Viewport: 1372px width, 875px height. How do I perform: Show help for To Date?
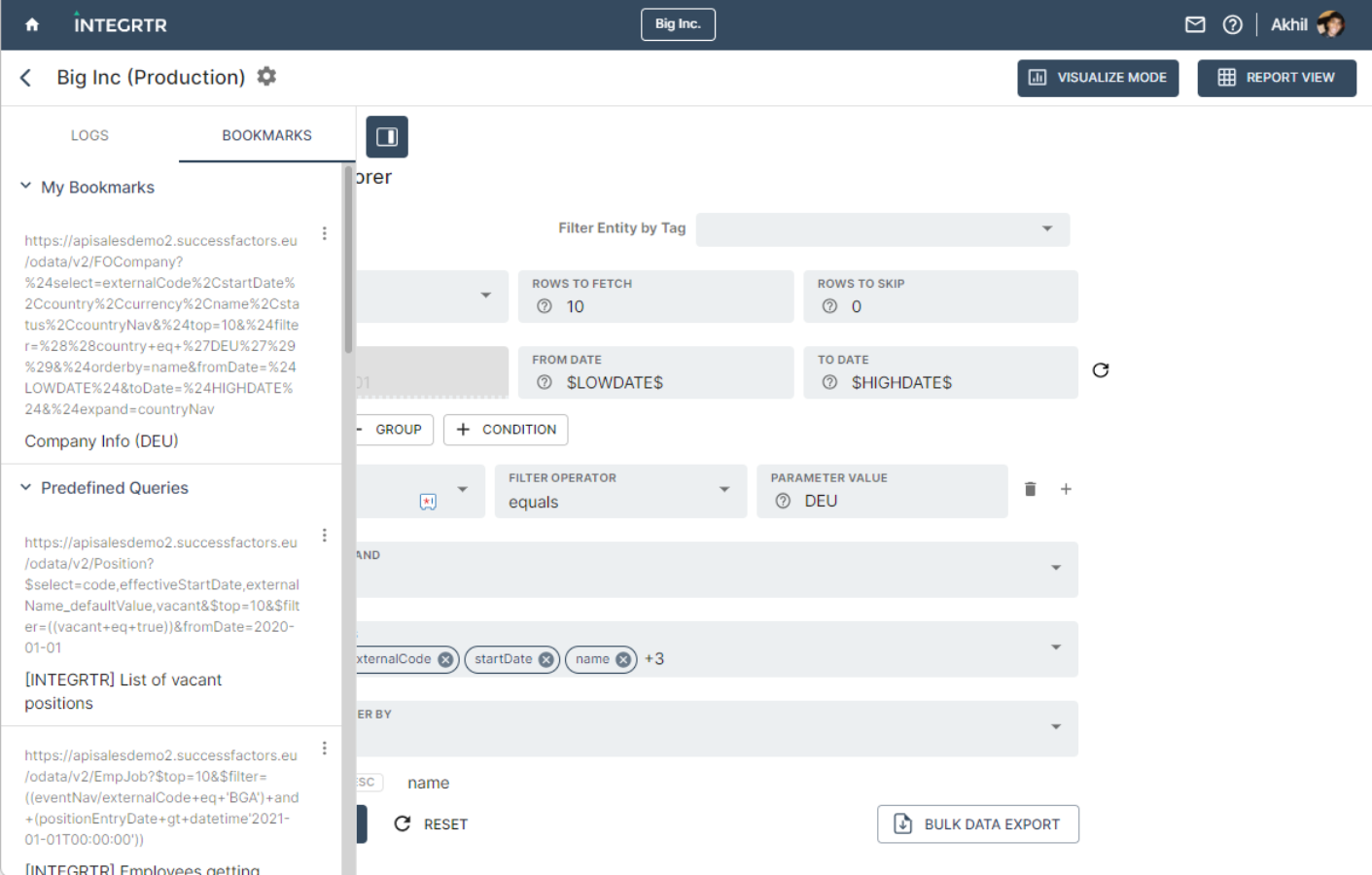point(829,382)
